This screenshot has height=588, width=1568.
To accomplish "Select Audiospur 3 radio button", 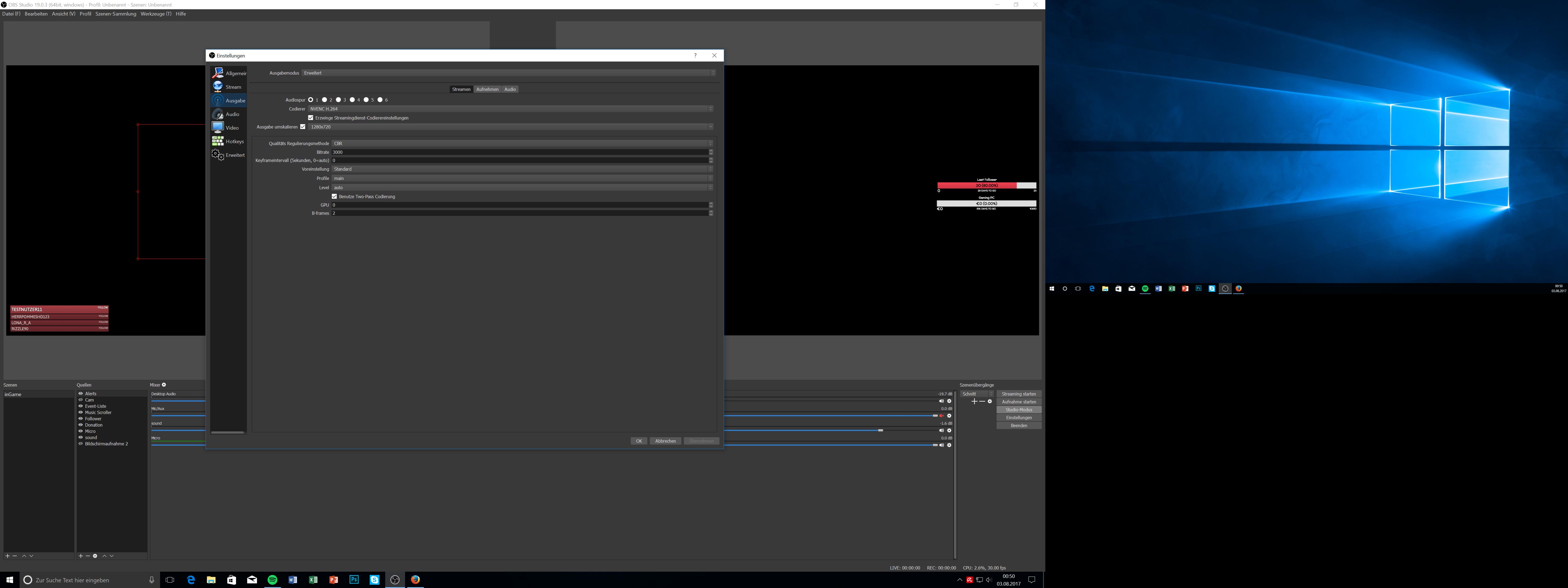I will pyautogui.click(x=338, y=100).
